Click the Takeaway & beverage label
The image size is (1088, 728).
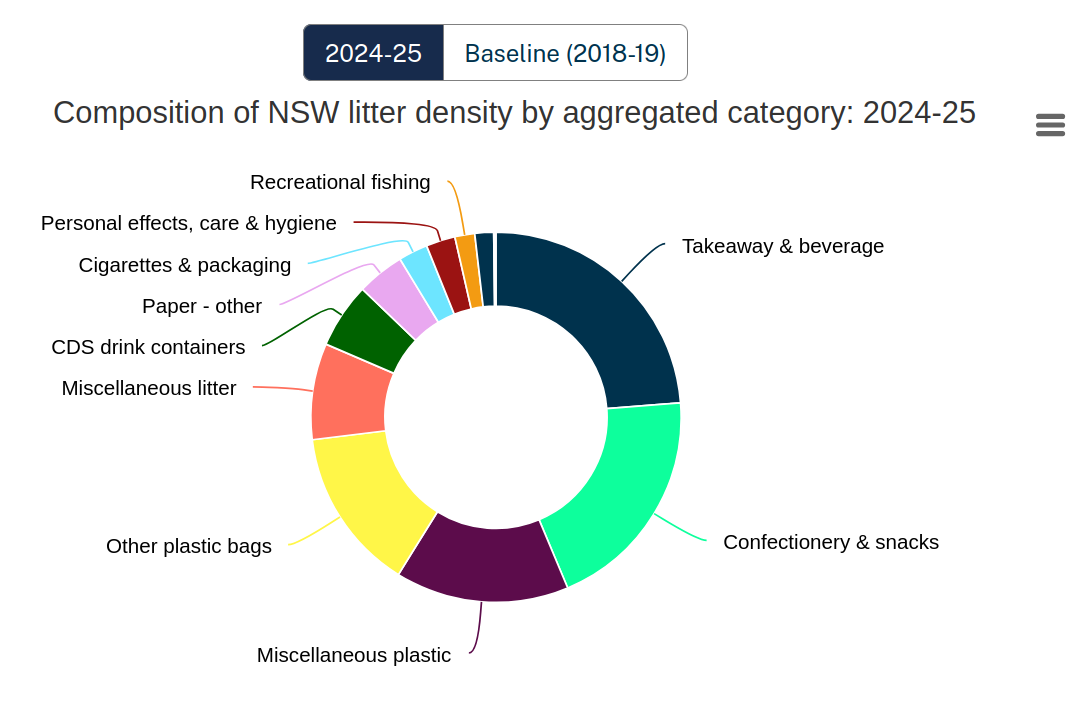[783, 246]
